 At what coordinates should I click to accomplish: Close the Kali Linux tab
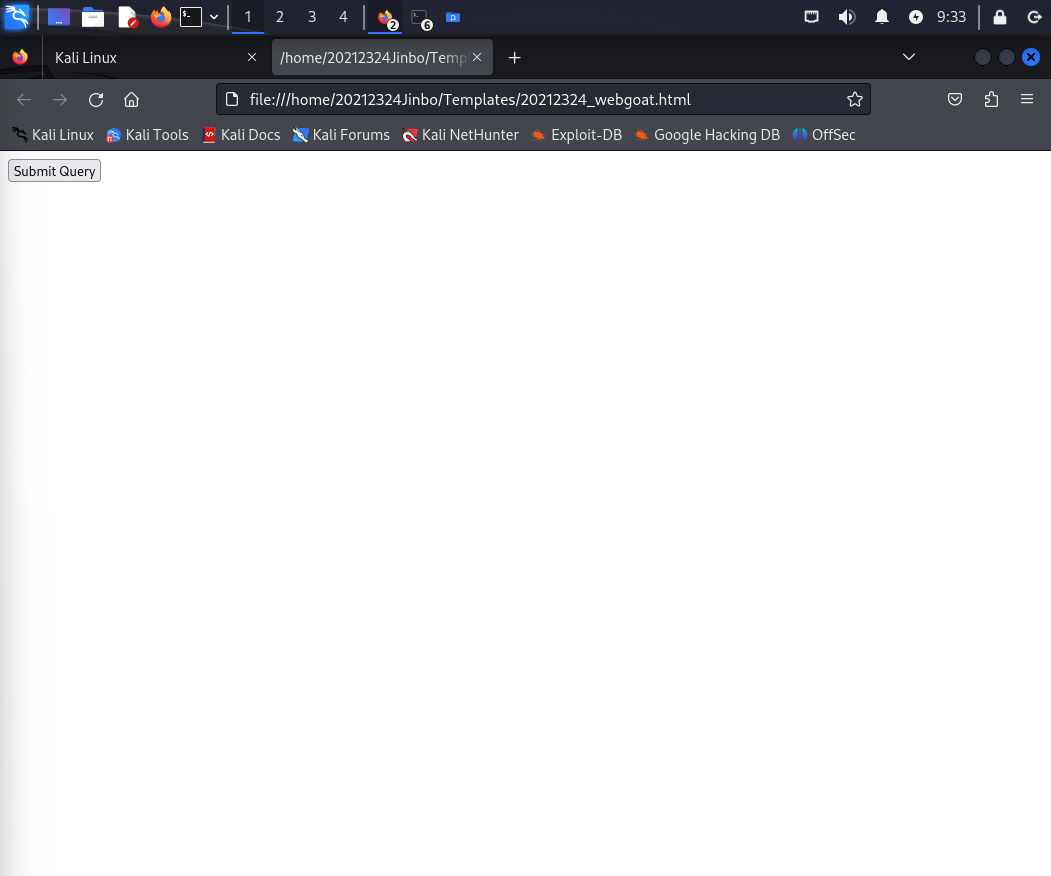(x=252, y=58)
